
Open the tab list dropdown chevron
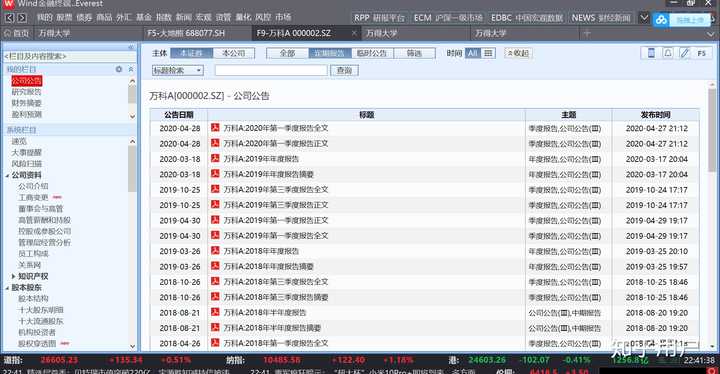click(710, 34)
